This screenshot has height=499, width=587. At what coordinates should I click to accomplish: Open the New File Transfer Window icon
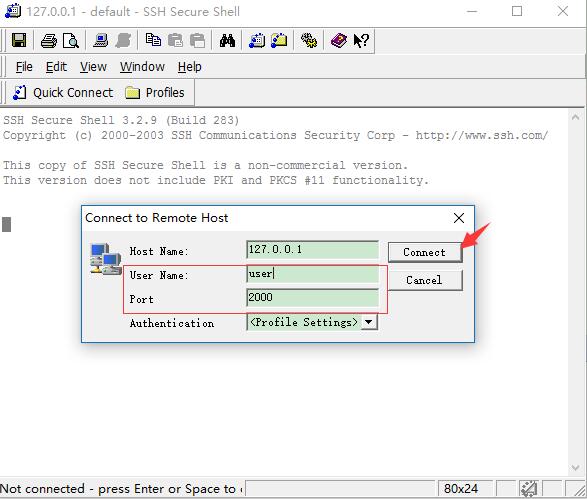pyautogui.click(x=279, y=40)
